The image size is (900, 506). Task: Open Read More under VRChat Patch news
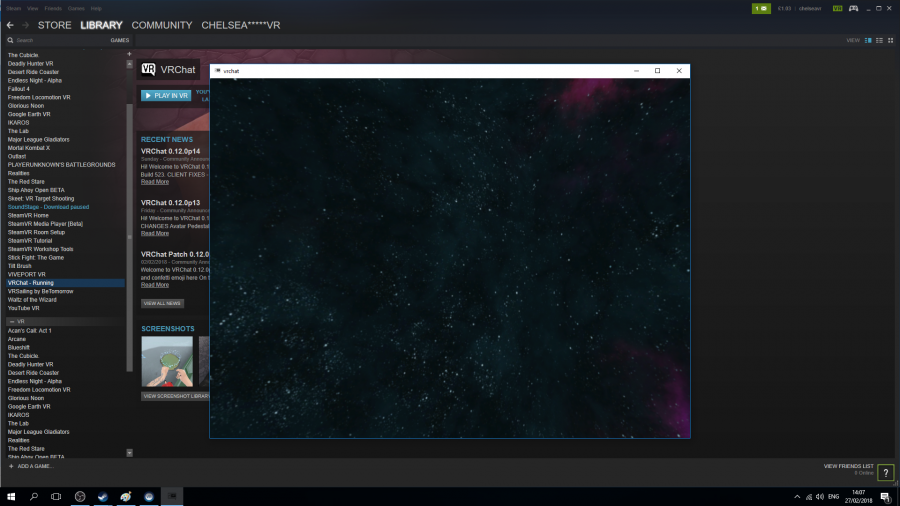pyautogui.click(x=155, y=285)
